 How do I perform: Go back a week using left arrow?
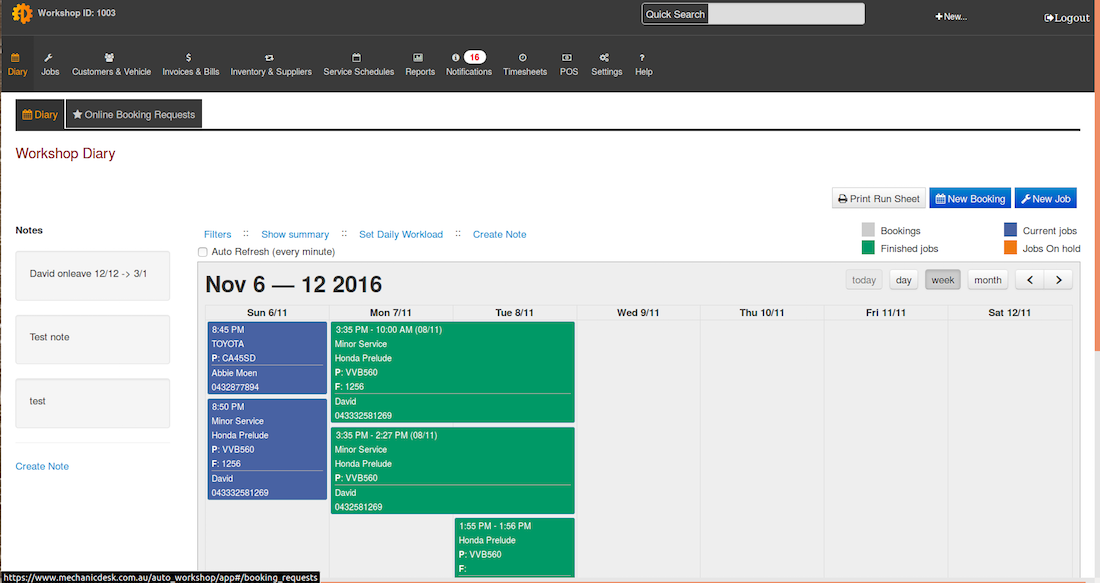1029,280
